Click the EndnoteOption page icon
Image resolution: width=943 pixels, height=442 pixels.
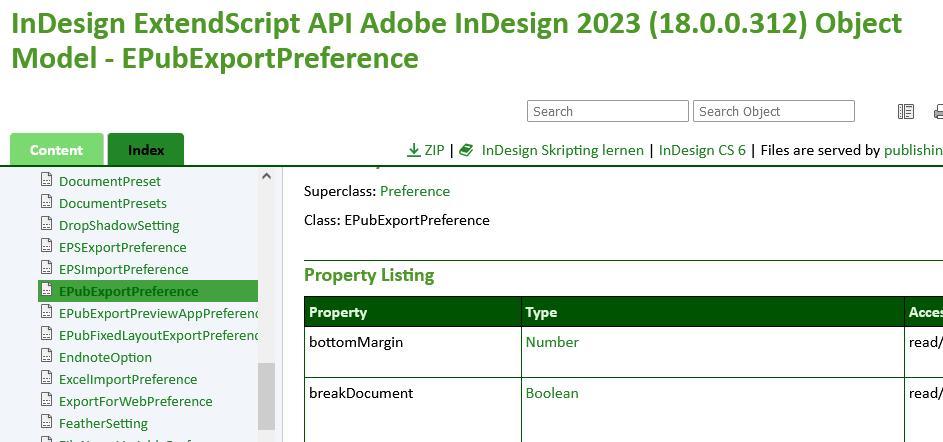click(x=45, y=357)
